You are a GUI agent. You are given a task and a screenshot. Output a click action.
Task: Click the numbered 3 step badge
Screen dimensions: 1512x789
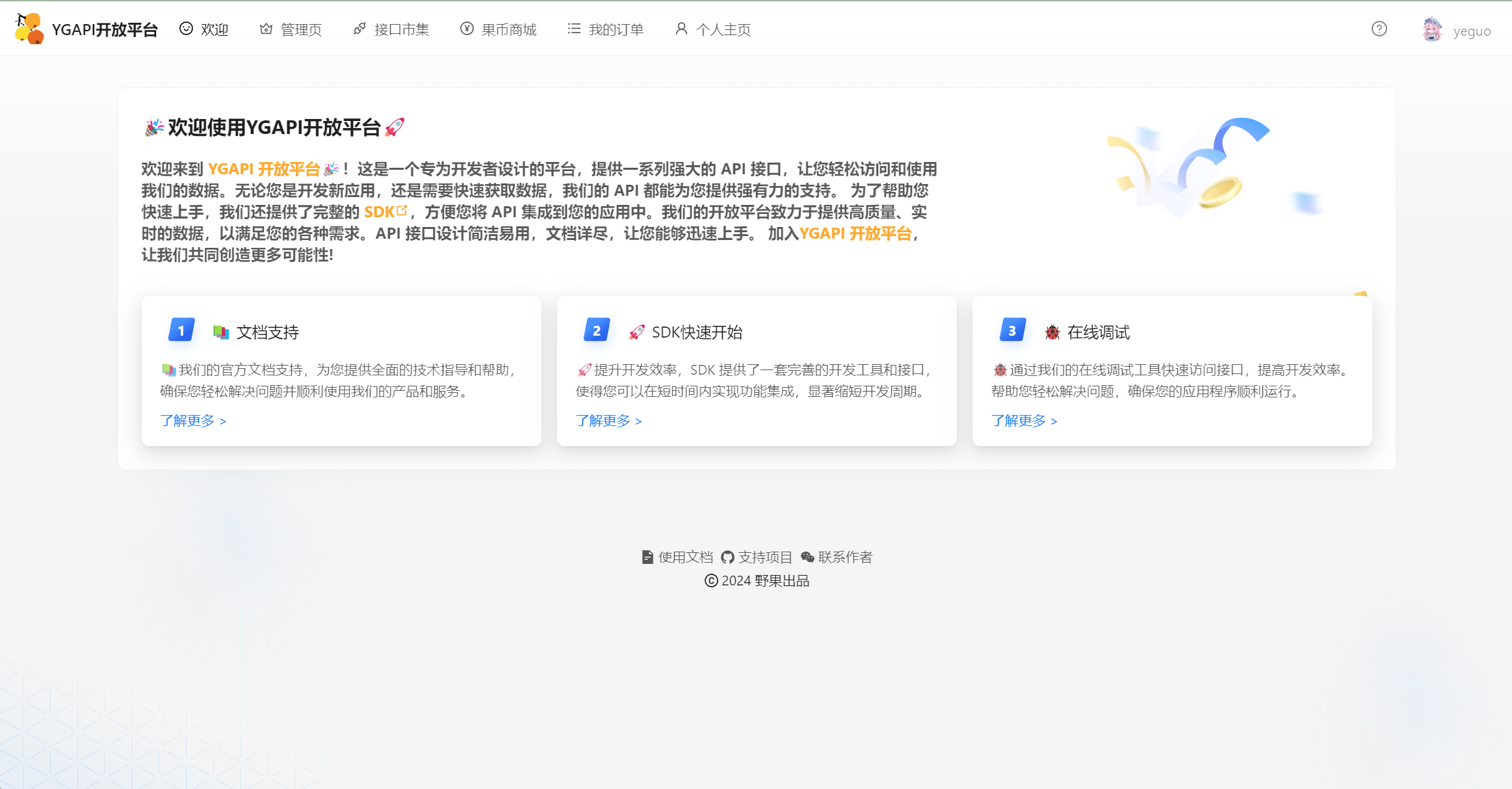tap(1012, 330)
